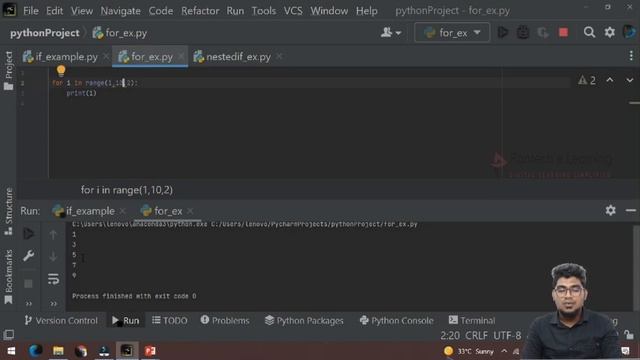Open the Python Console tool window
Screen dimensions: 640x360
pos(396,321)
